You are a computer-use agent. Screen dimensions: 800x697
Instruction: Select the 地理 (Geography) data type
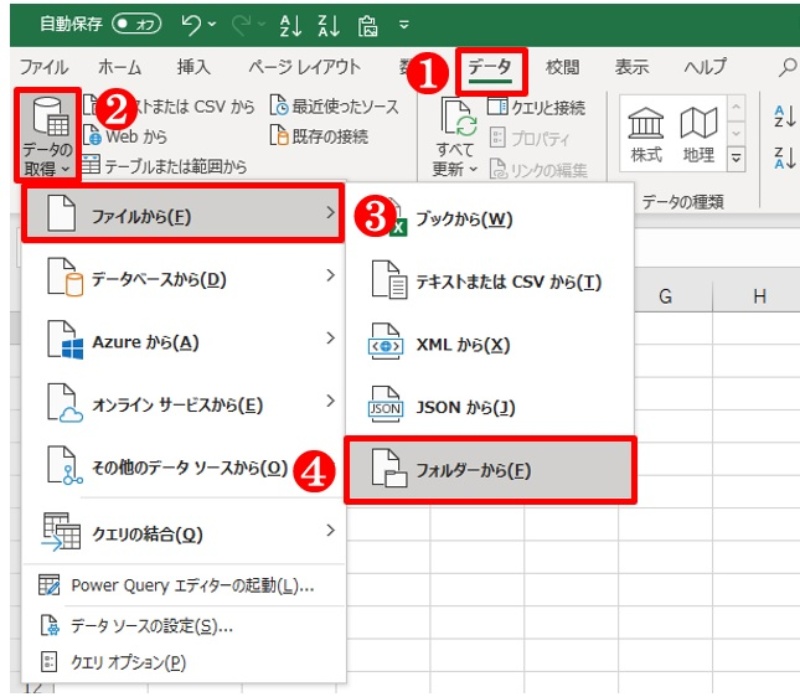698,134
